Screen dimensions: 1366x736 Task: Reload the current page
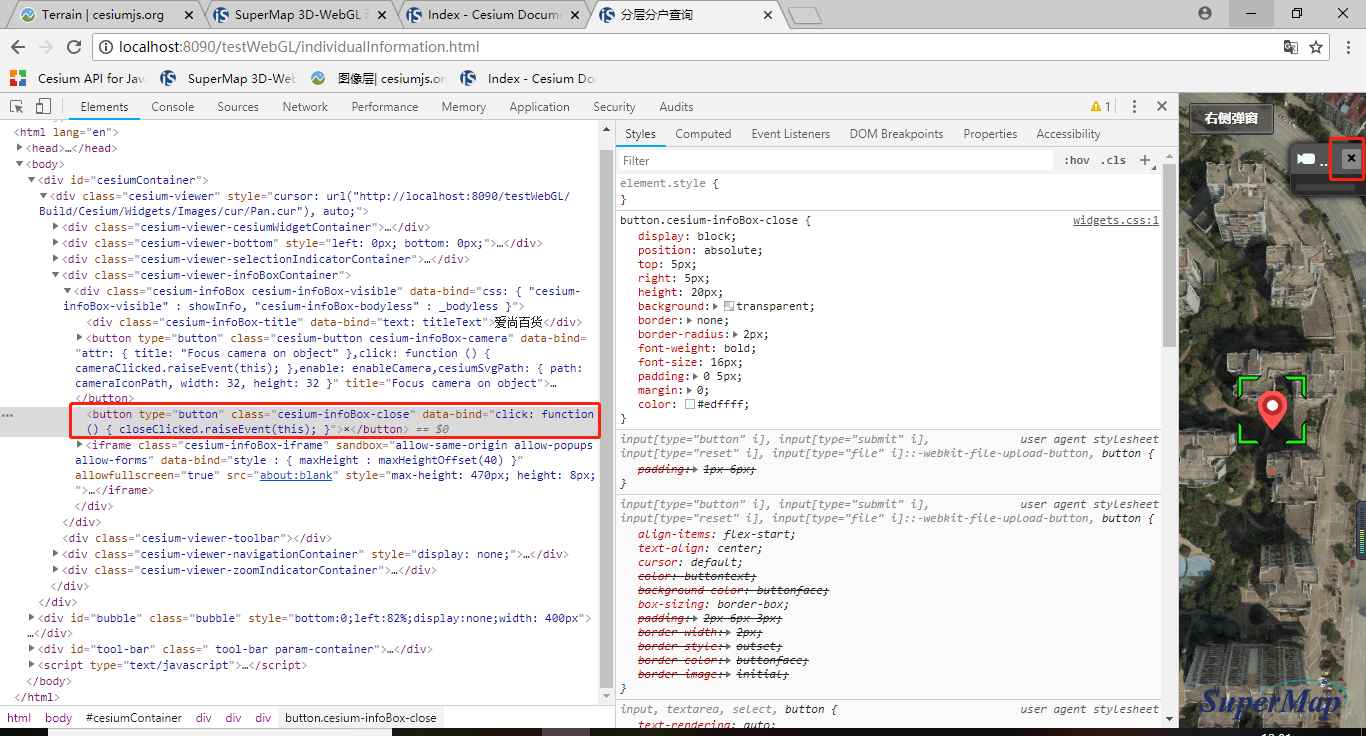pyautogui.click(x=73, y=47)
